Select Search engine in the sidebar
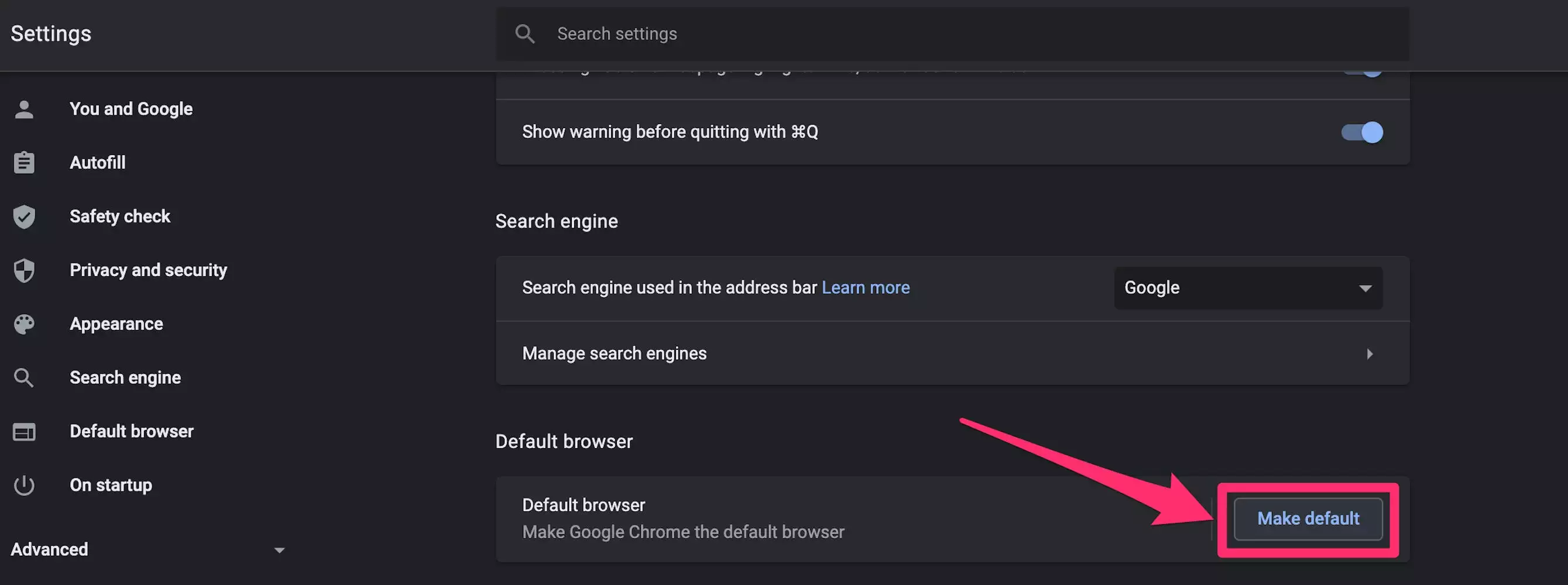Screen dimensions: 1568x585 coord(125,378)
